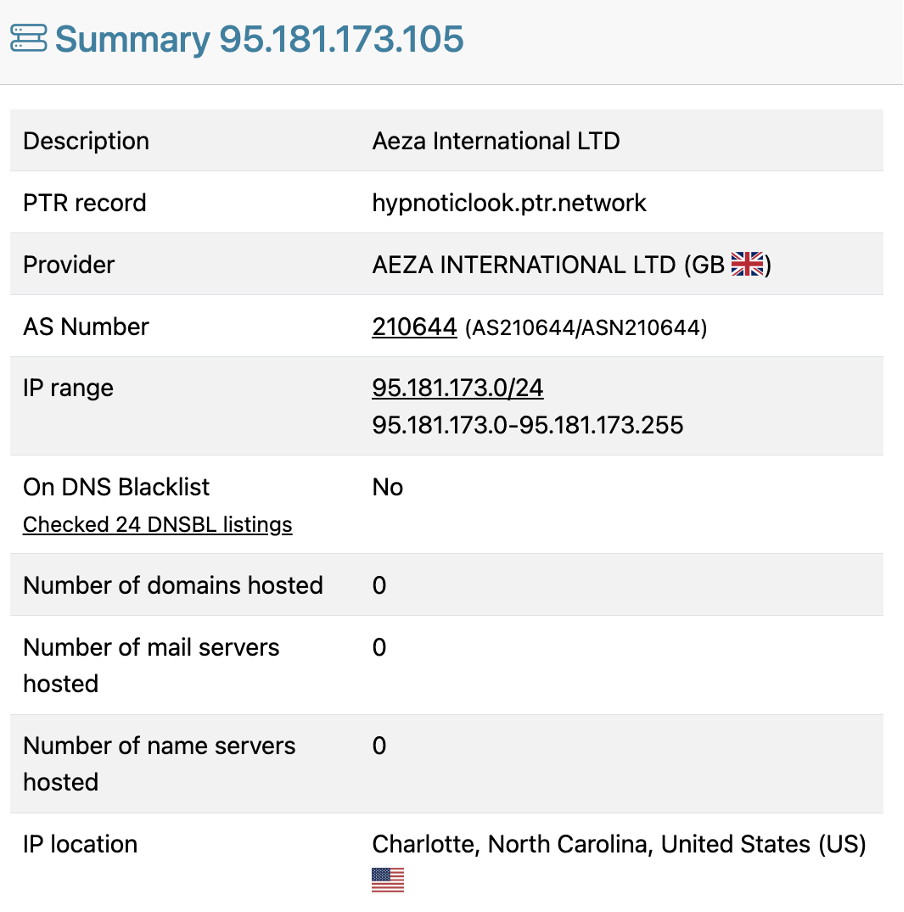Click the 95.181.173.0-95.181.173.255 address range text
This screenshot has height=912, width=904.
pos(527,425)
